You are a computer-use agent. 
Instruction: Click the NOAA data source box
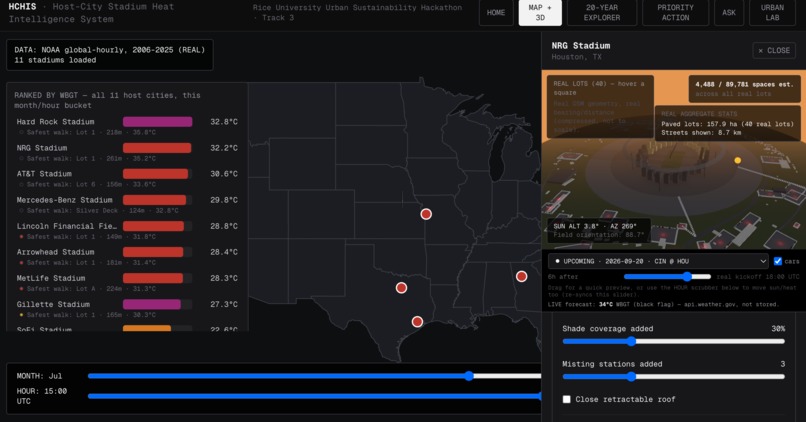point(110,55)
